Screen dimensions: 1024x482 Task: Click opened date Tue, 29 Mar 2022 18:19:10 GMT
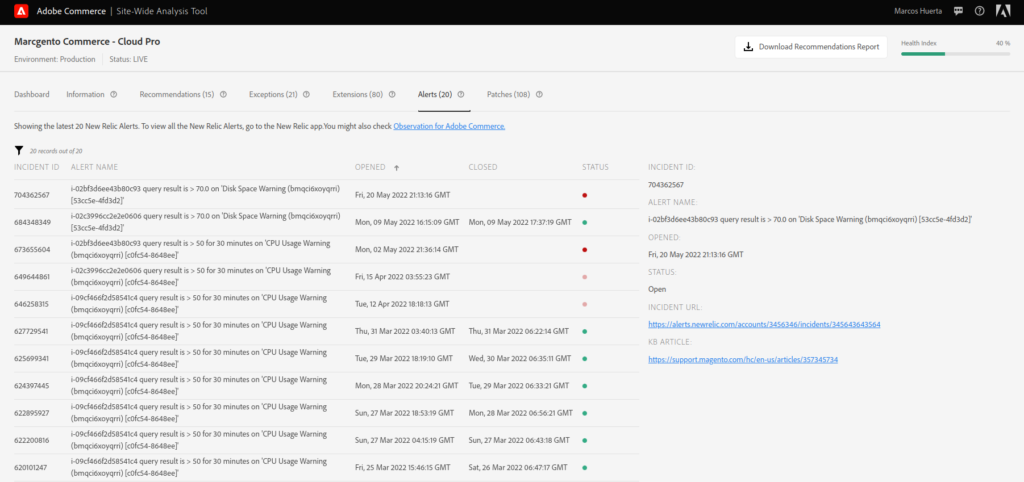[x=404, y=359]
